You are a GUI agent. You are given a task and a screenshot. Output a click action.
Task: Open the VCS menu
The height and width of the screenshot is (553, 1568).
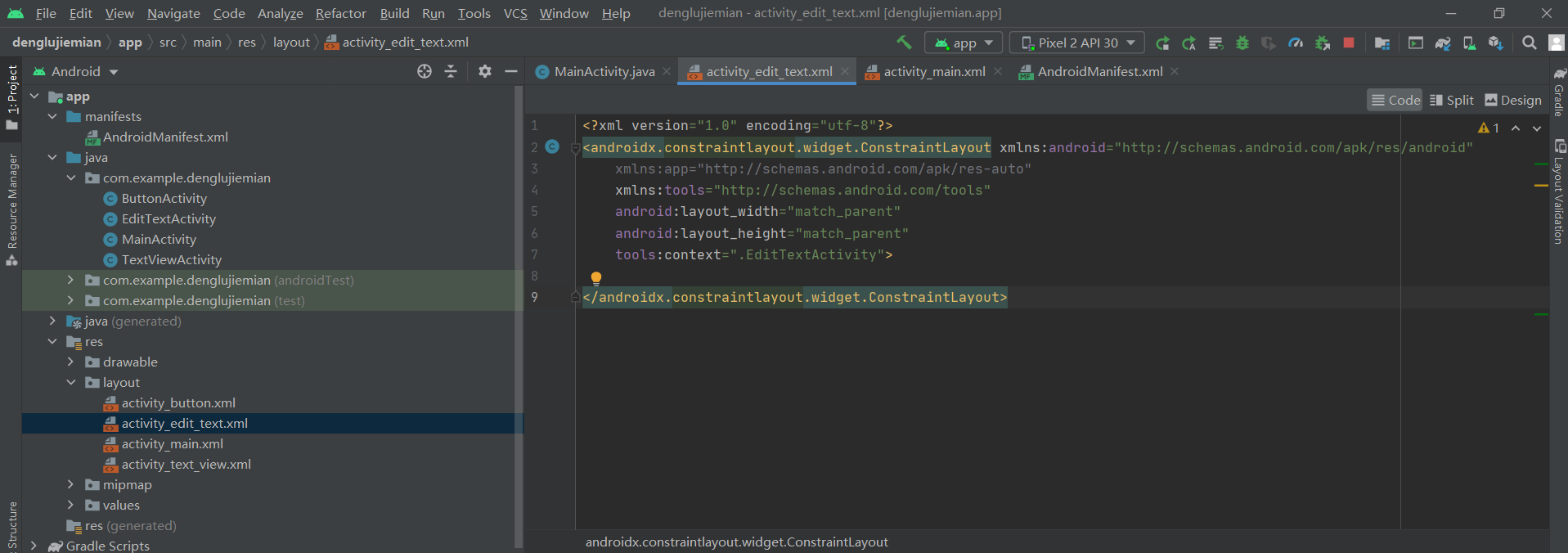515,13
